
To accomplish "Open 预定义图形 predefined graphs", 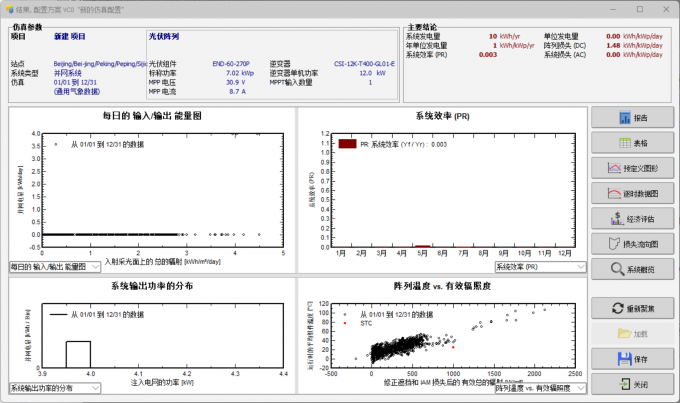I will point(632,168).
